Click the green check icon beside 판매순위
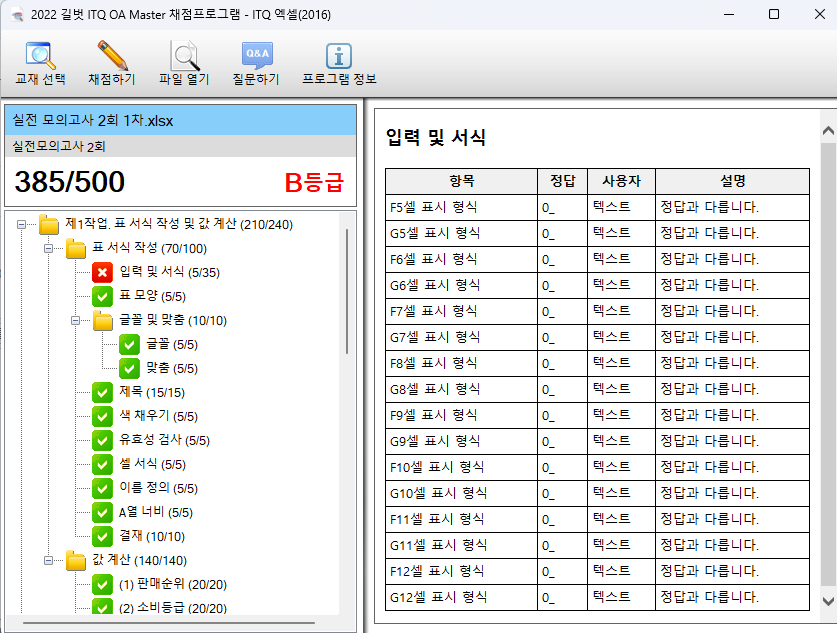The height and width of the screenshot is (633, 837). pyautogui.click(x=102, y=585)
